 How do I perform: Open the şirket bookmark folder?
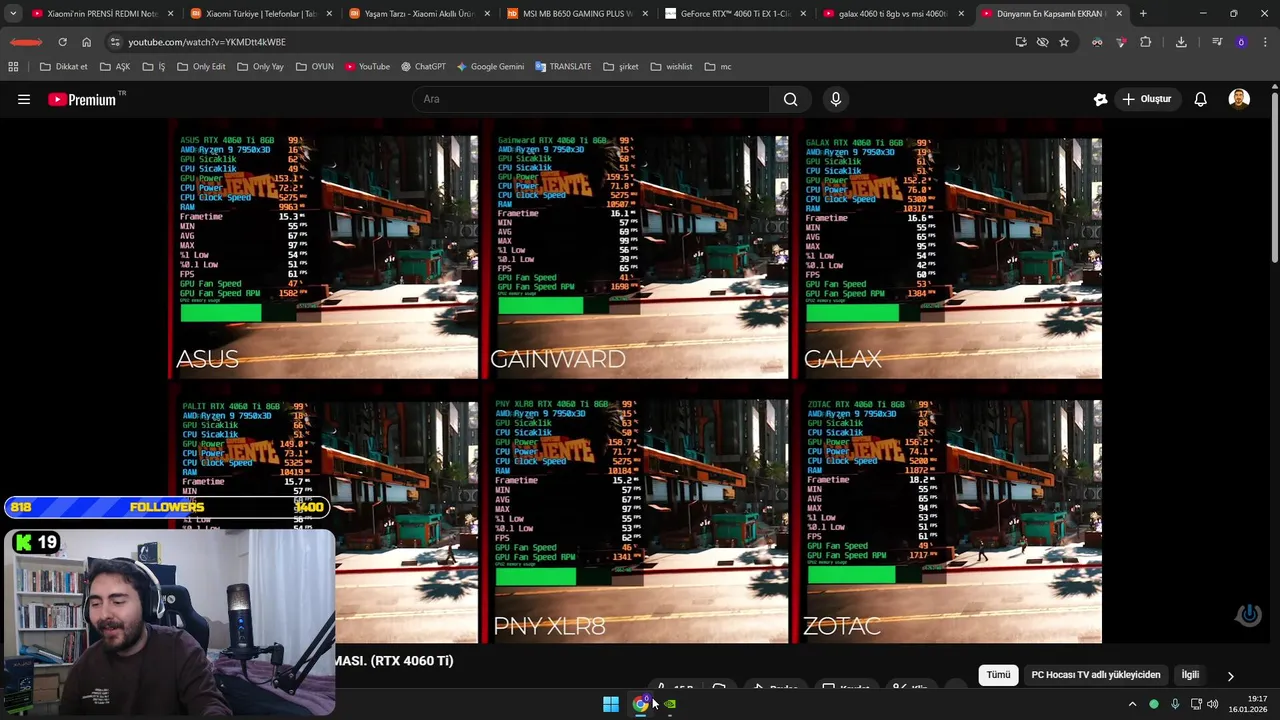pos(621,67)
